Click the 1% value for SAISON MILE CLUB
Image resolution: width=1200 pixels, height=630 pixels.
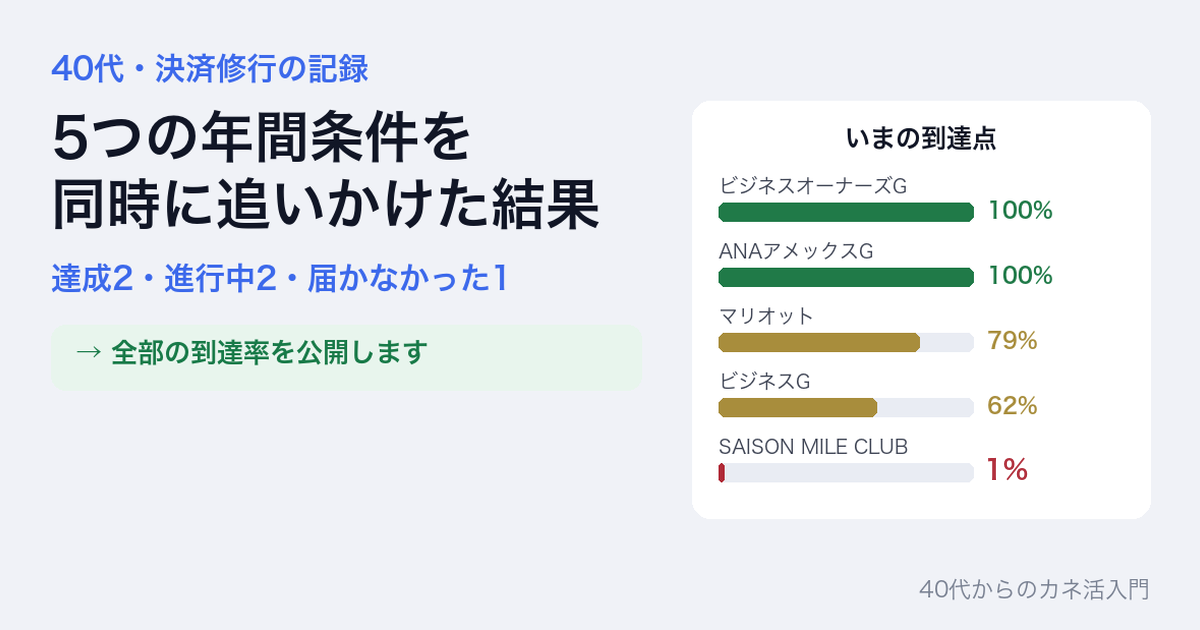click(1008, 470)
